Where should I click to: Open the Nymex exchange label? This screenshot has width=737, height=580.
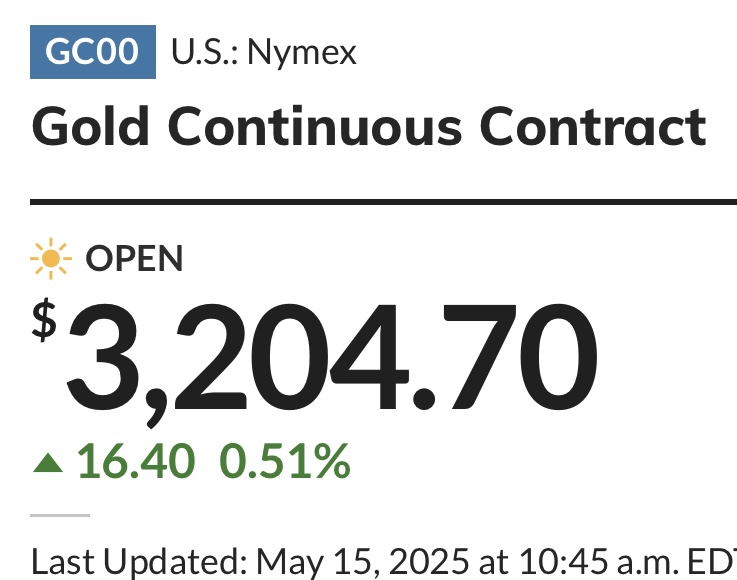[302, 53]
